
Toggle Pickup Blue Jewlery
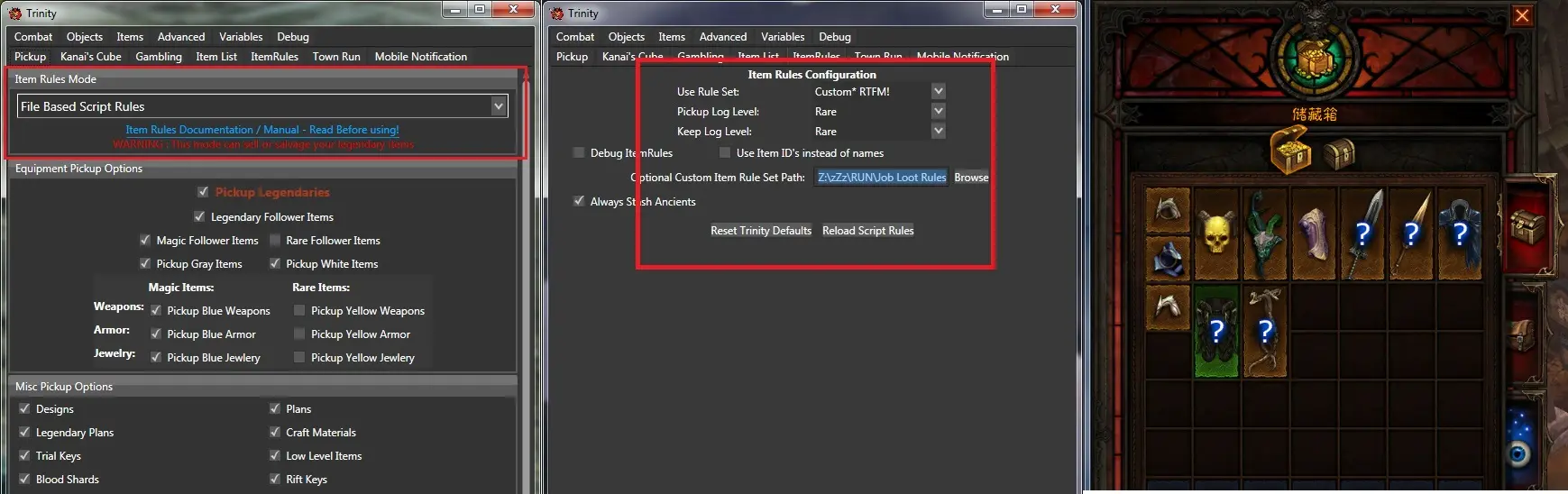pyautogui.click(x=156, y=357)
